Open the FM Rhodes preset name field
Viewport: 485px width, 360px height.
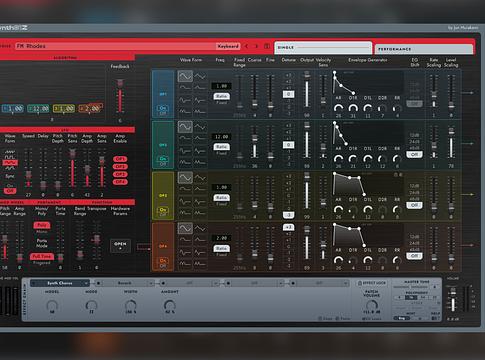pyautogui.click(x=115, y=46)
